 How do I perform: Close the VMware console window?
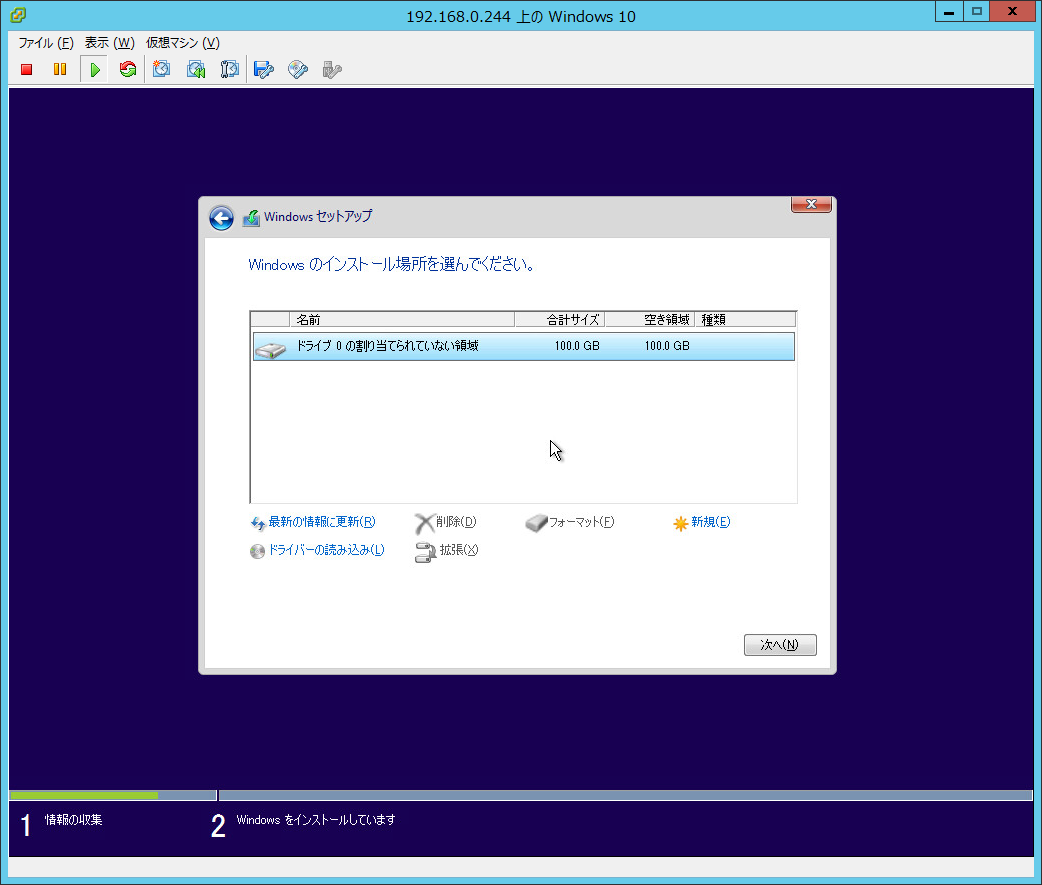(1012, 12)
